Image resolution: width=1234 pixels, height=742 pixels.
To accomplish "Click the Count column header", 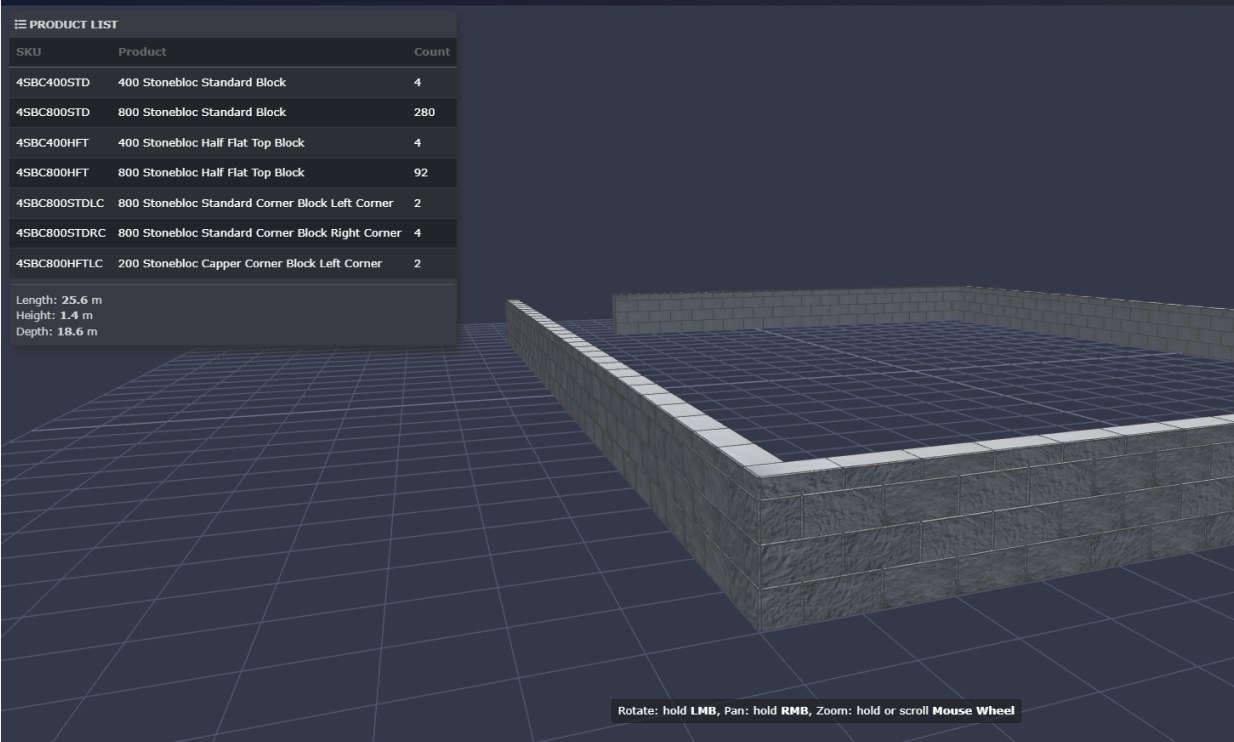I will [x=431, y=51].
